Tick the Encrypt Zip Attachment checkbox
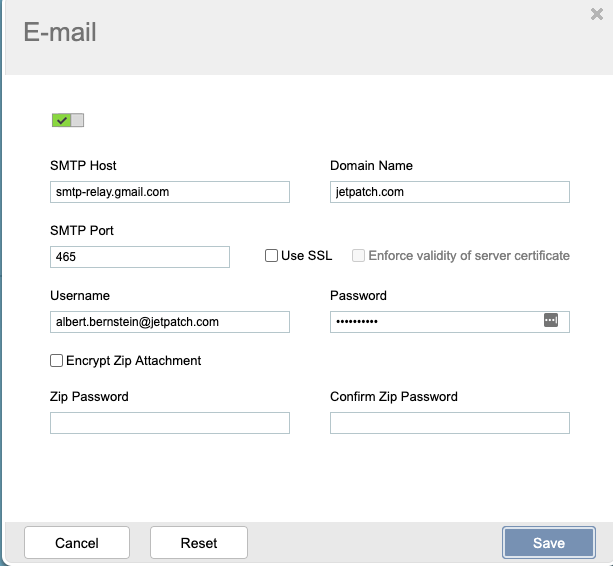The image size is (613, 566). pyautogui.click(x=57, y=361)
